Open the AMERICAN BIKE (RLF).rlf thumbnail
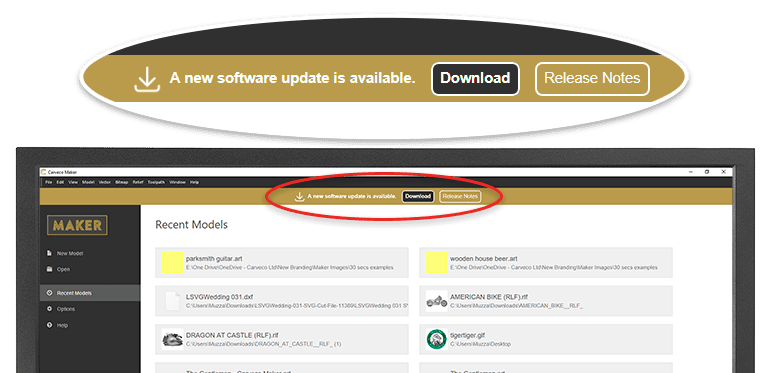772x373 pixels. [x=436, y=301]
